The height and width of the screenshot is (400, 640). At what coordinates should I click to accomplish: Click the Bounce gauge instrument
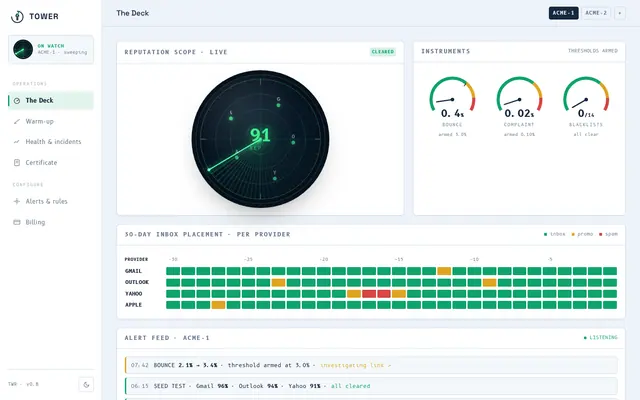click(452, 107)
